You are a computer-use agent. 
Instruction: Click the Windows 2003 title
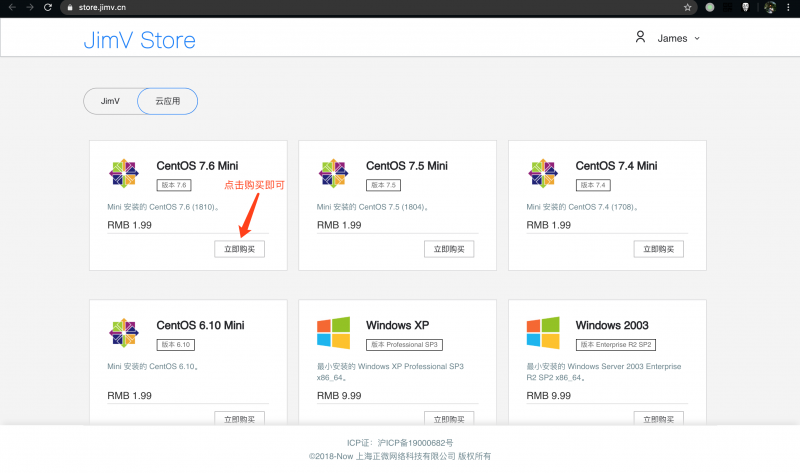pos(612,325)
